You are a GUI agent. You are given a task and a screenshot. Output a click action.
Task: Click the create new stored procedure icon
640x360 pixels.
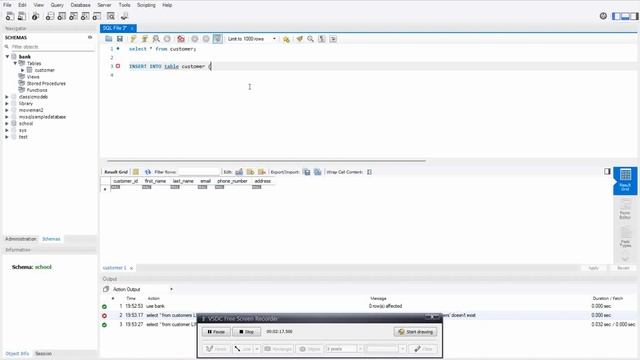pos(85,16)
